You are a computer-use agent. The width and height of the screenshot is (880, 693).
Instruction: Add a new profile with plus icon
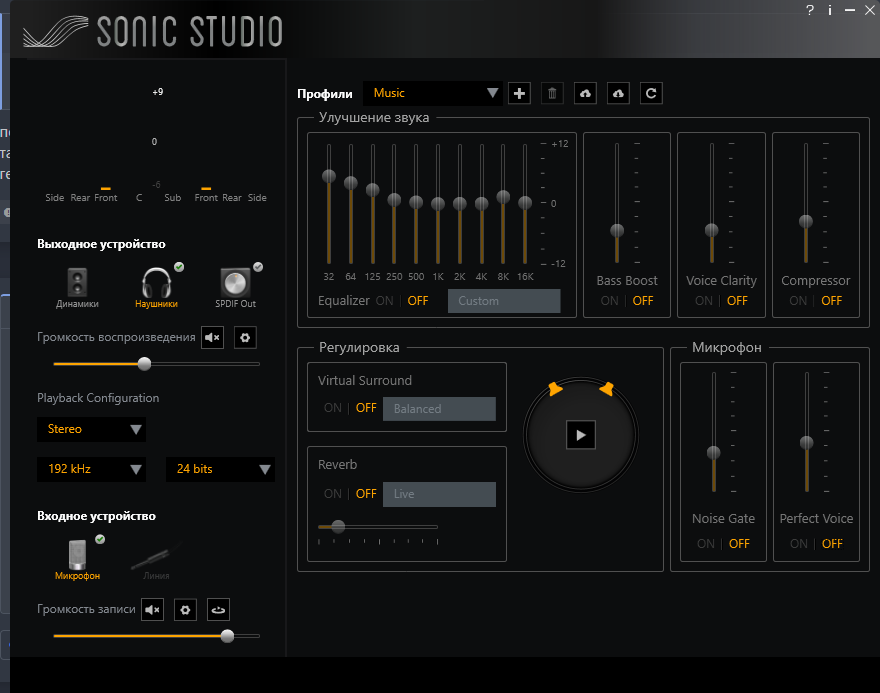point(519,93)
